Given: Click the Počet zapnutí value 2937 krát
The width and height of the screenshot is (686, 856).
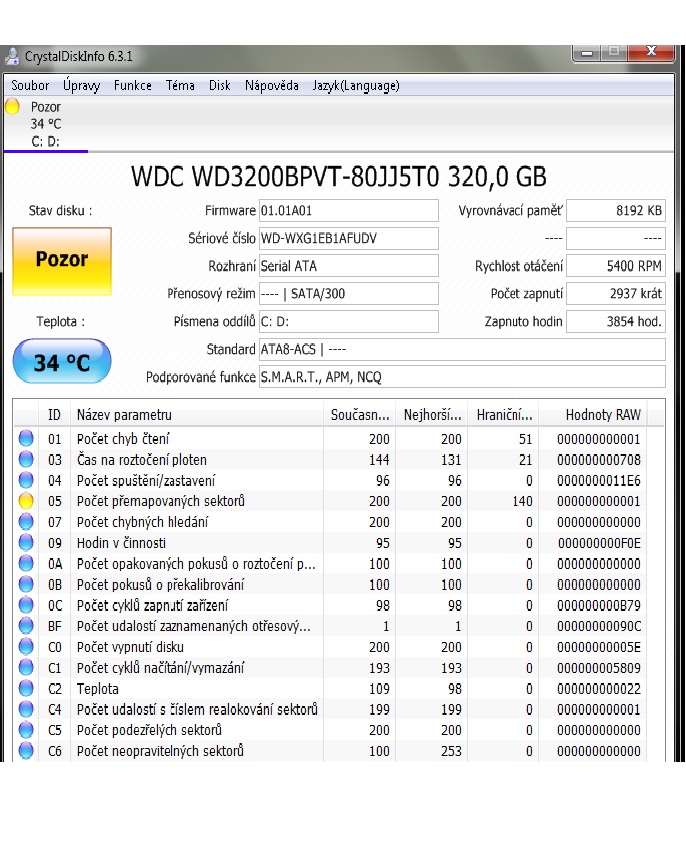Looking at the screenshot, I should (616, 294).
